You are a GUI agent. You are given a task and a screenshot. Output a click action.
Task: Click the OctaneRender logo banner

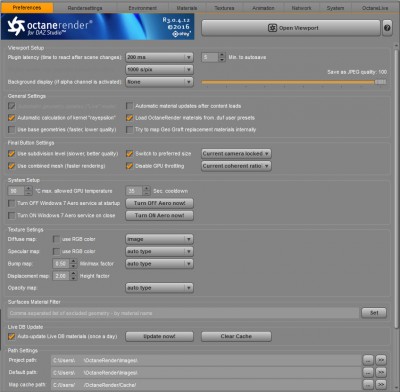[98, 27]
